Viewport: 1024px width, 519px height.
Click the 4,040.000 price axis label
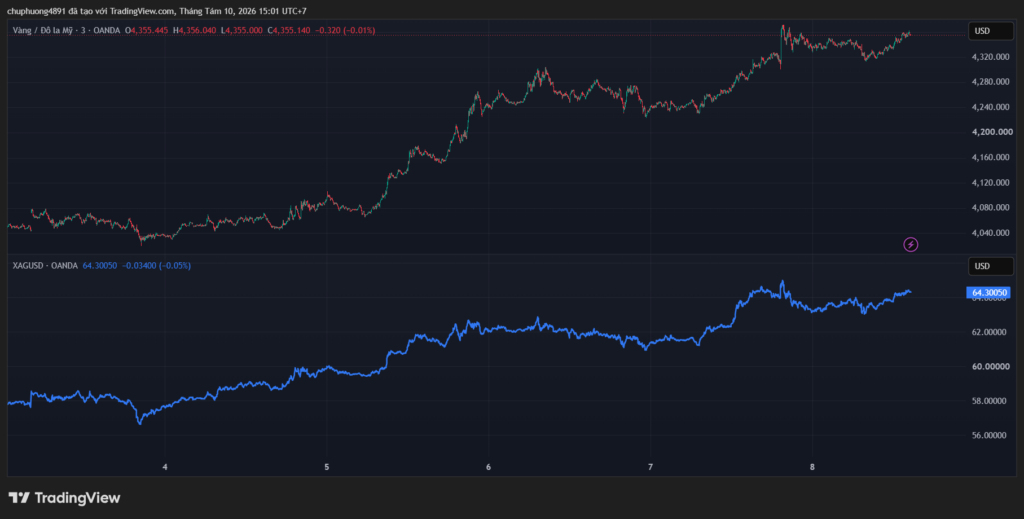[x=991, y=233]
